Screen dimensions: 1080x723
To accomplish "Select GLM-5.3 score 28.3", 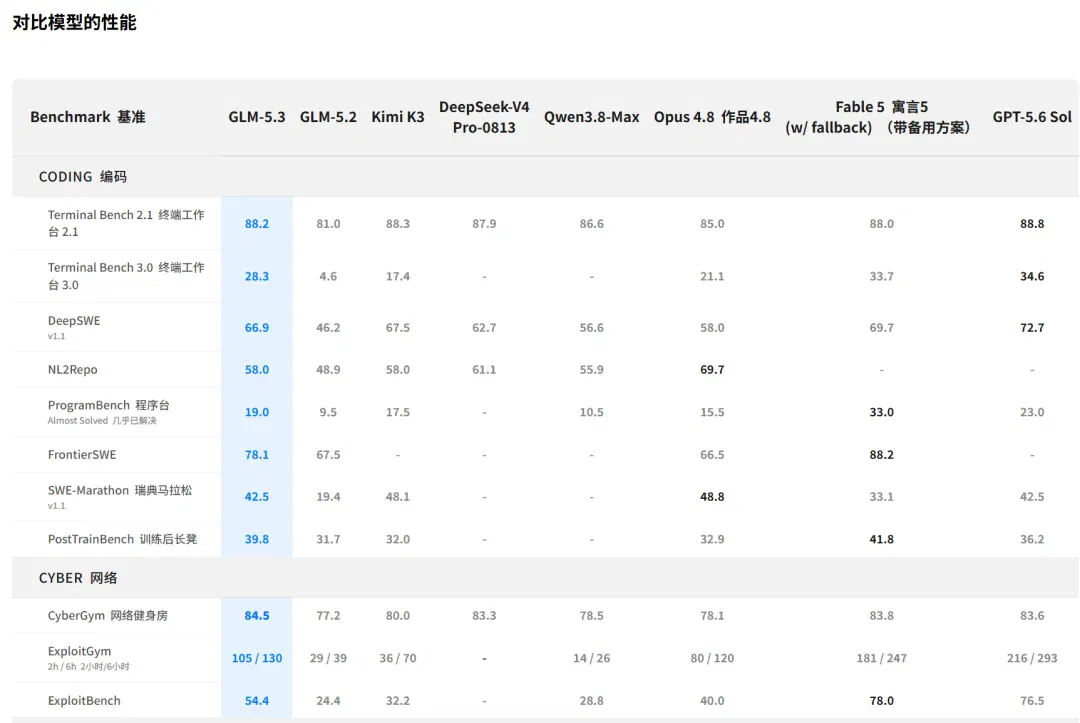I will (256, 276).
